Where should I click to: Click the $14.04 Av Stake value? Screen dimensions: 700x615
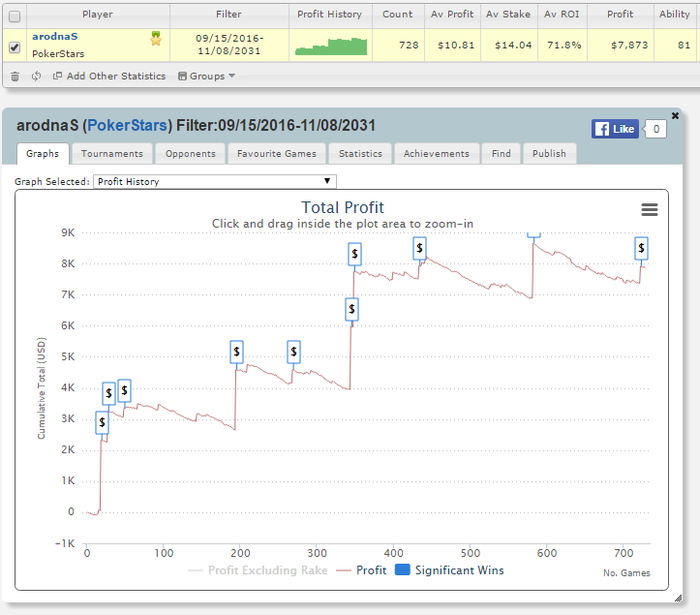pos(513,45)
